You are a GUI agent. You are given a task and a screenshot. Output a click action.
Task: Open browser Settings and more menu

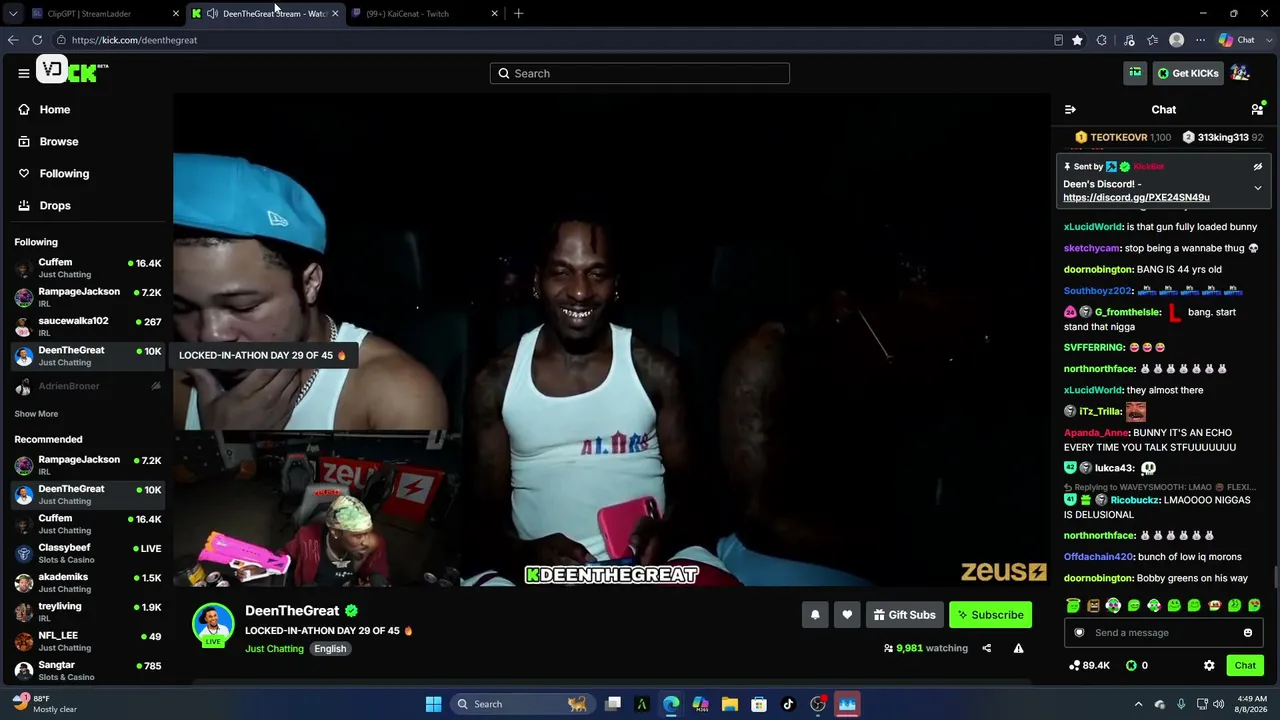coord(1200,40)
